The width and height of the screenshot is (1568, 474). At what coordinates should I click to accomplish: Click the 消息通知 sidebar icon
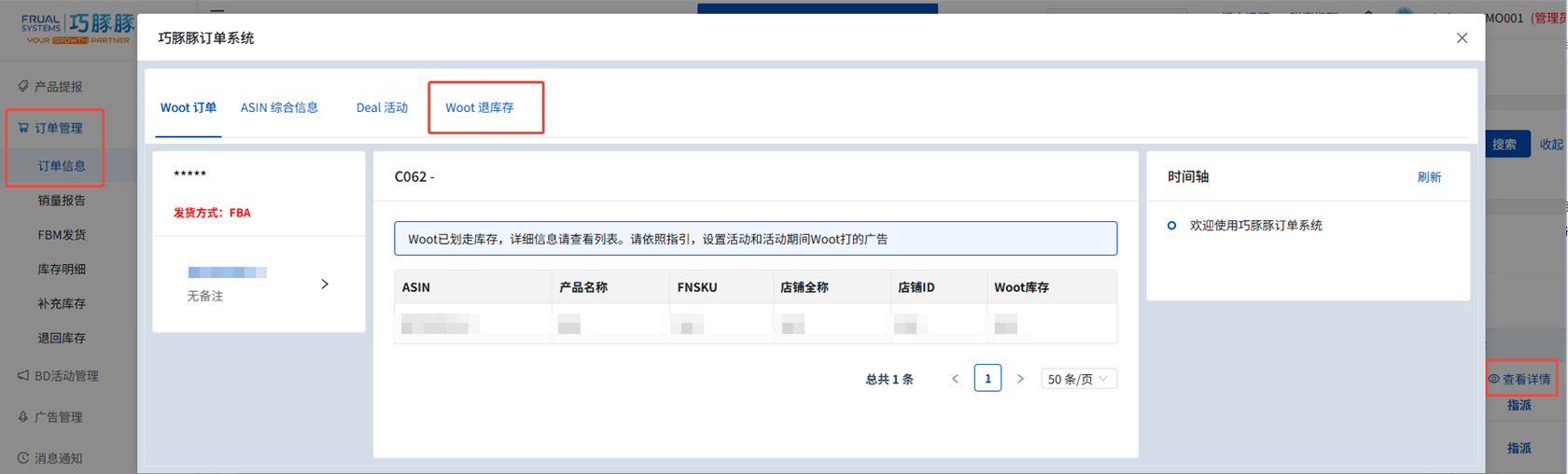[23, 458]
